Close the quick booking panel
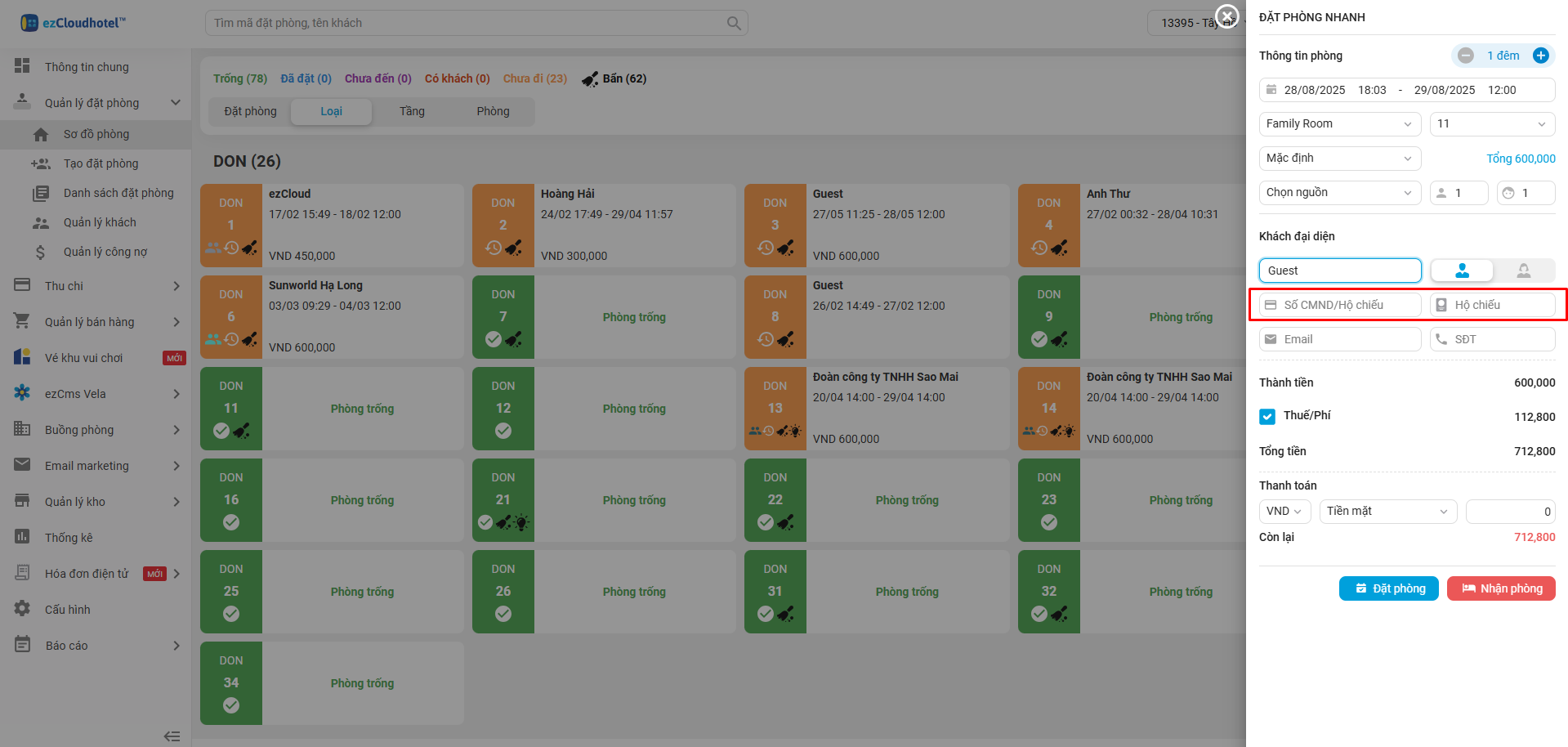 [x=1226, y=16]
